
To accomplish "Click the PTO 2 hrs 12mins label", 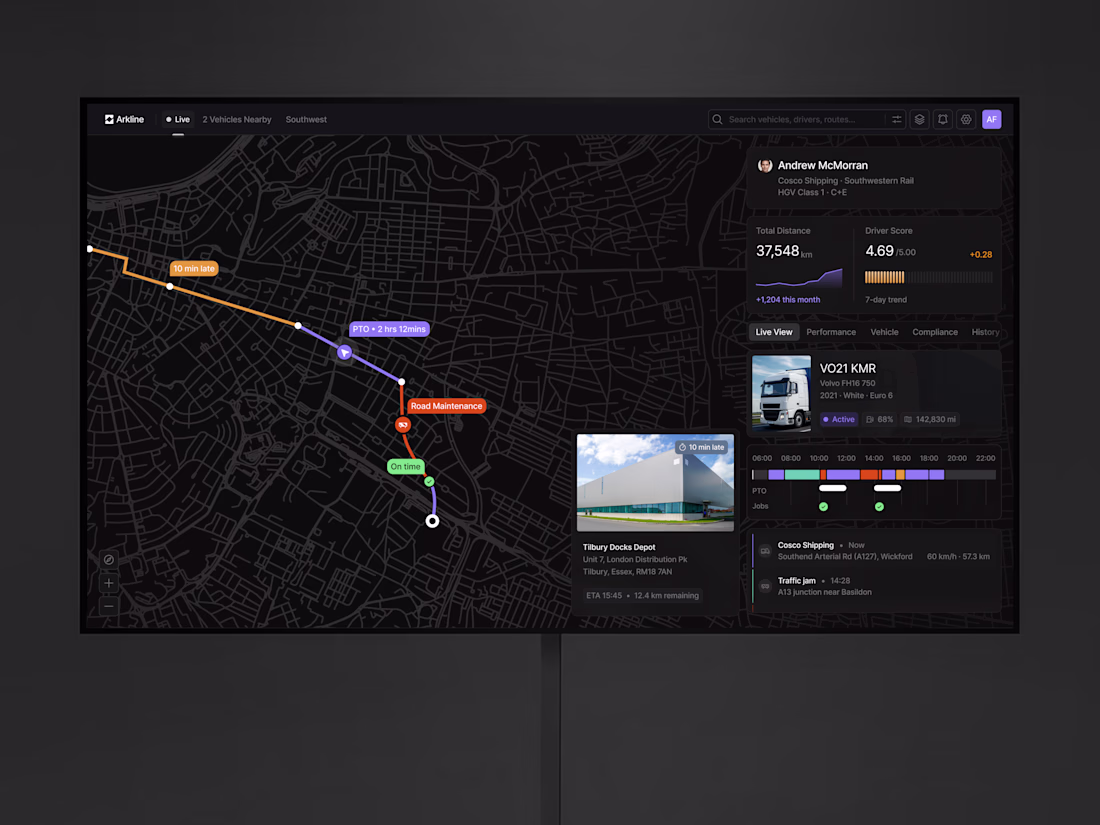I will (389, 329).
